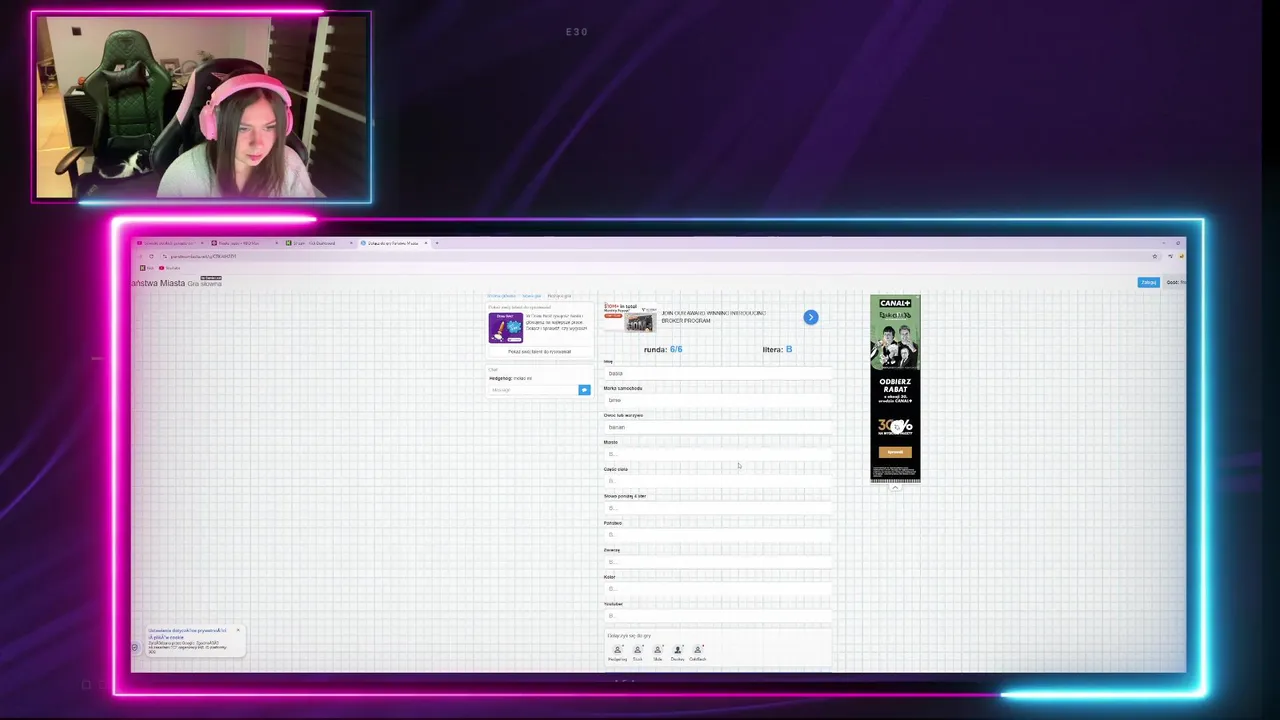Switch to the second Kick browser tab
Screen dimensions: 1280x720
243,243
